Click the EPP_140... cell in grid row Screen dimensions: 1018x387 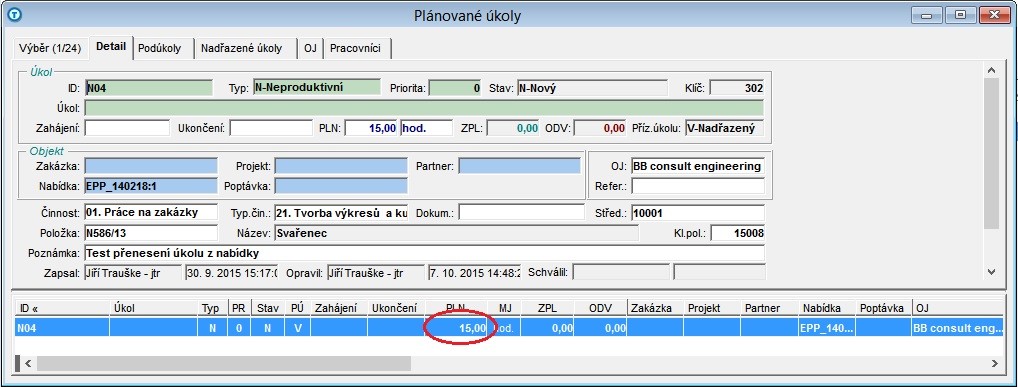(x=826, y=329)
